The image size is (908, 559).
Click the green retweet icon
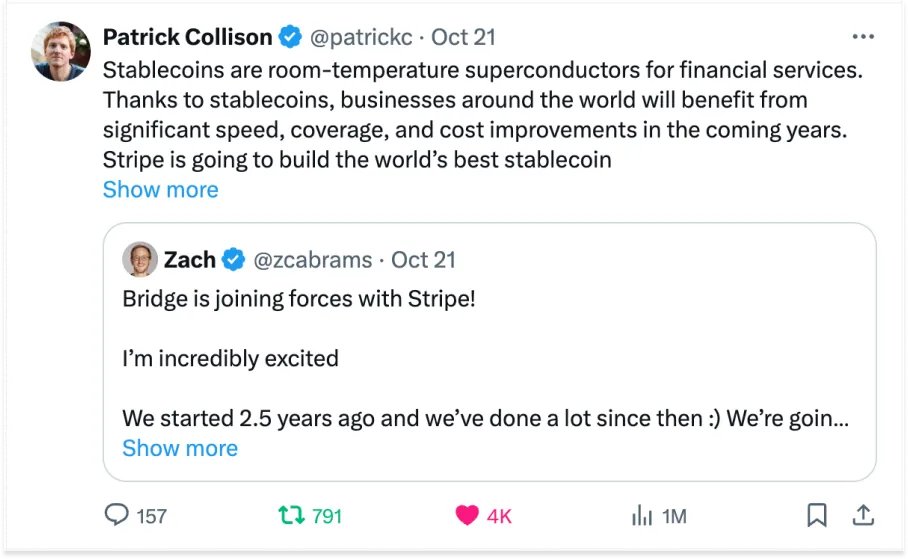[291, 515]
